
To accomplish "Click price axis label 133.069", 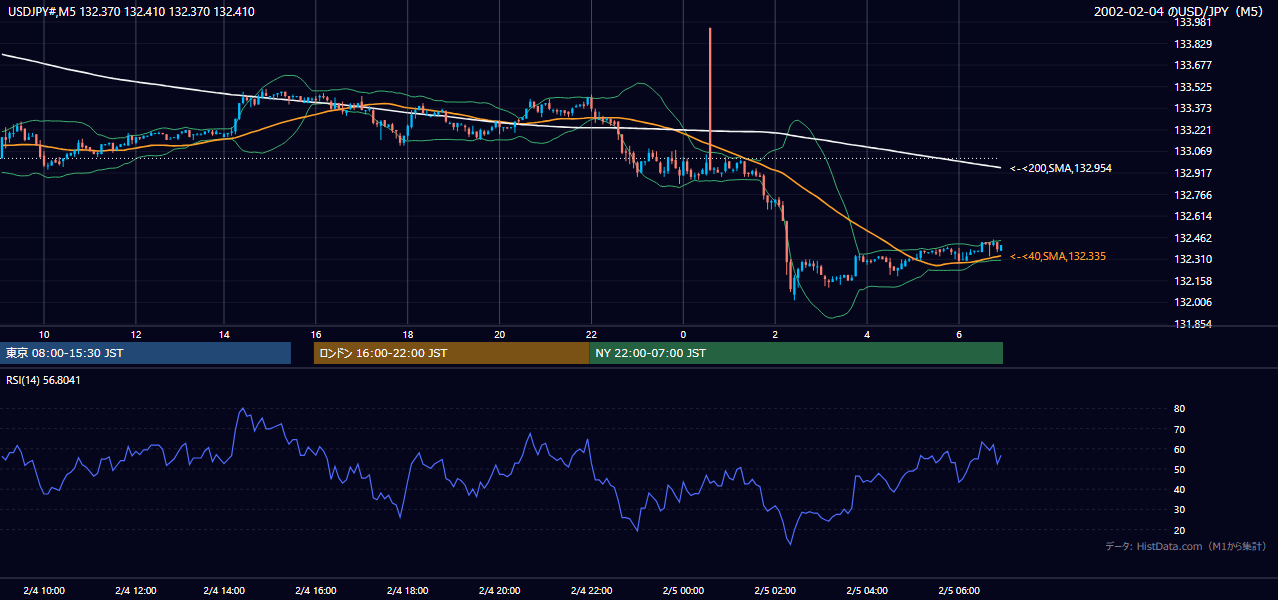I will pos(1192,151).
